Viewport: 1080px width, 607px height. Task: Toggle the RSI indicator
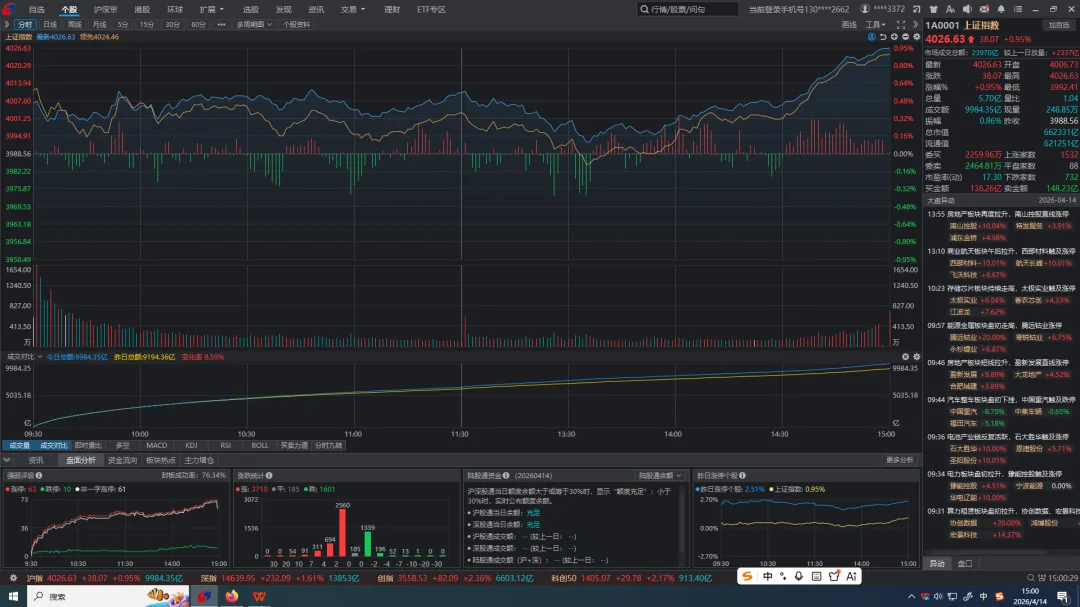click(225, 446)
